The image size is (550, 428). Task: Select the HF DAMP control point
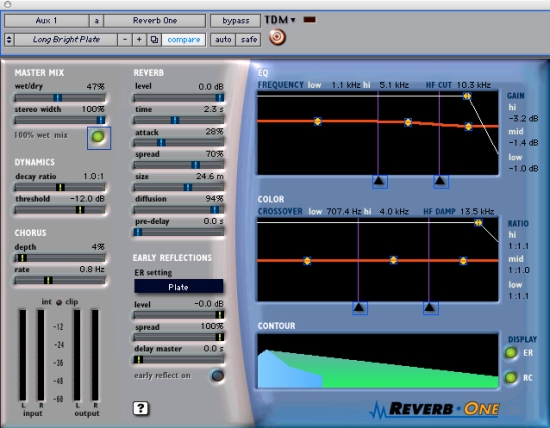478,222
